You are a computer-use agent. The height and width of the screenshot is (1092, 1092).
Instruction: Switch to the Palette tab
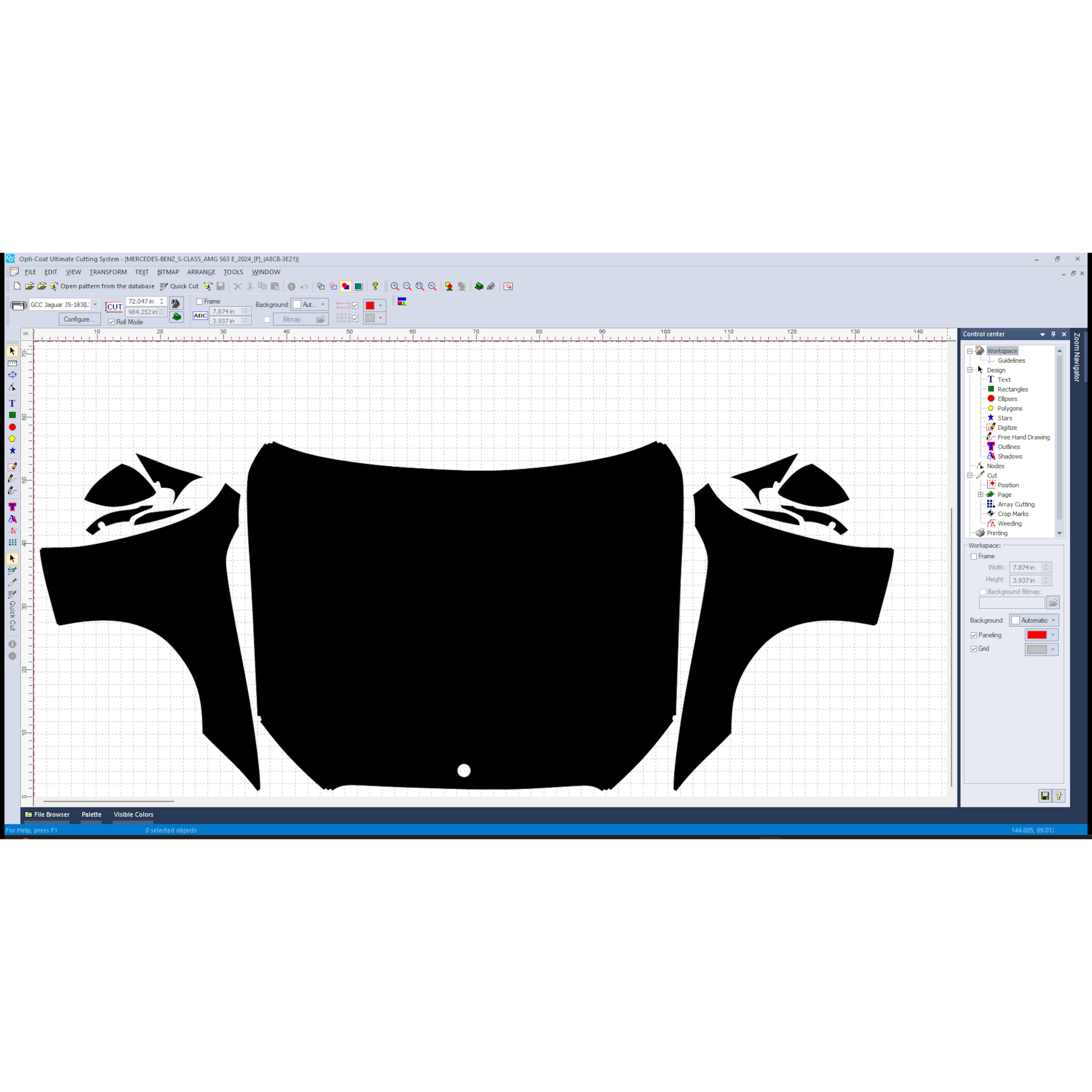click(x=91, y=814)
